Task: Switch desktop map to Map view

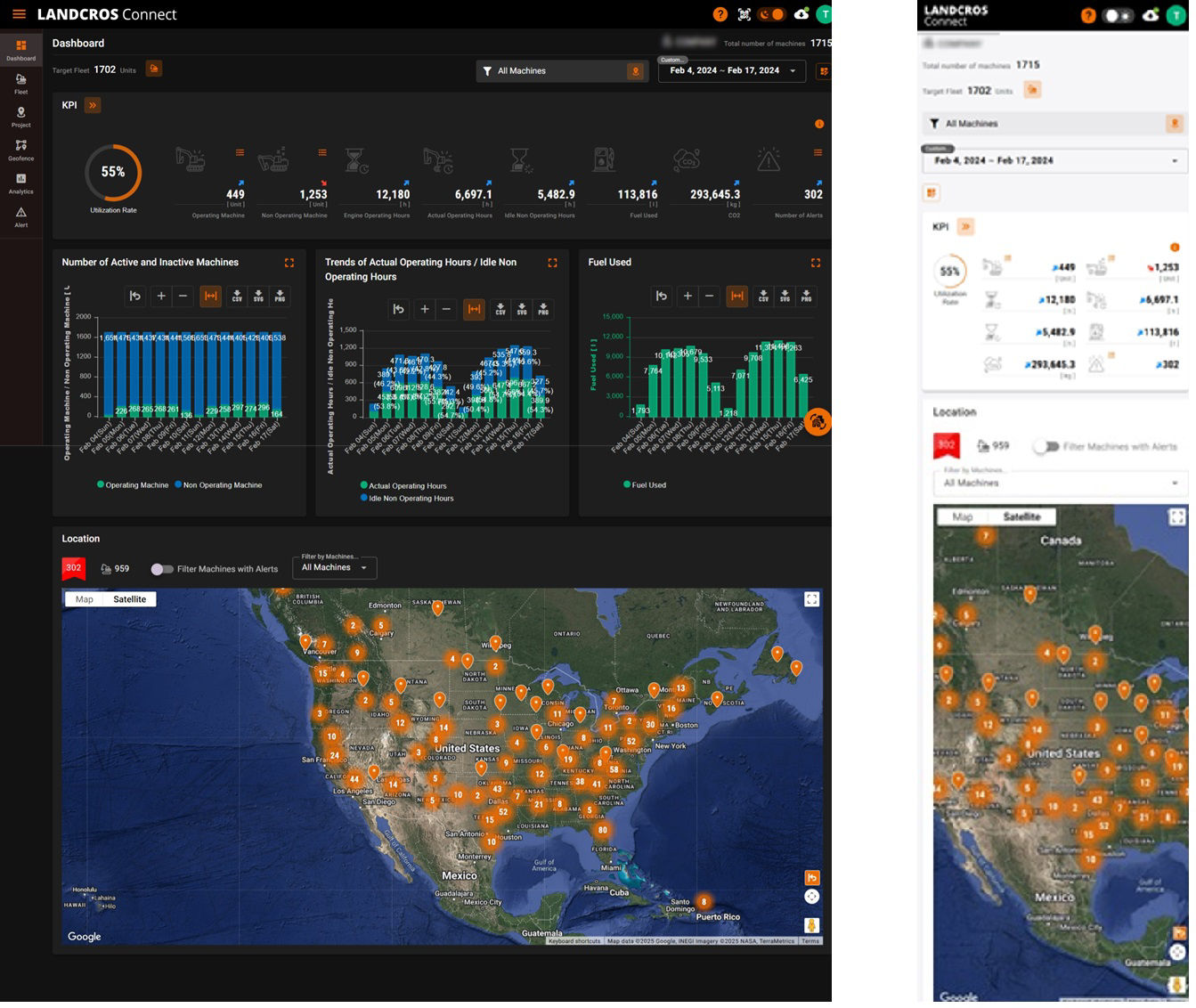Action: (85, 600)
